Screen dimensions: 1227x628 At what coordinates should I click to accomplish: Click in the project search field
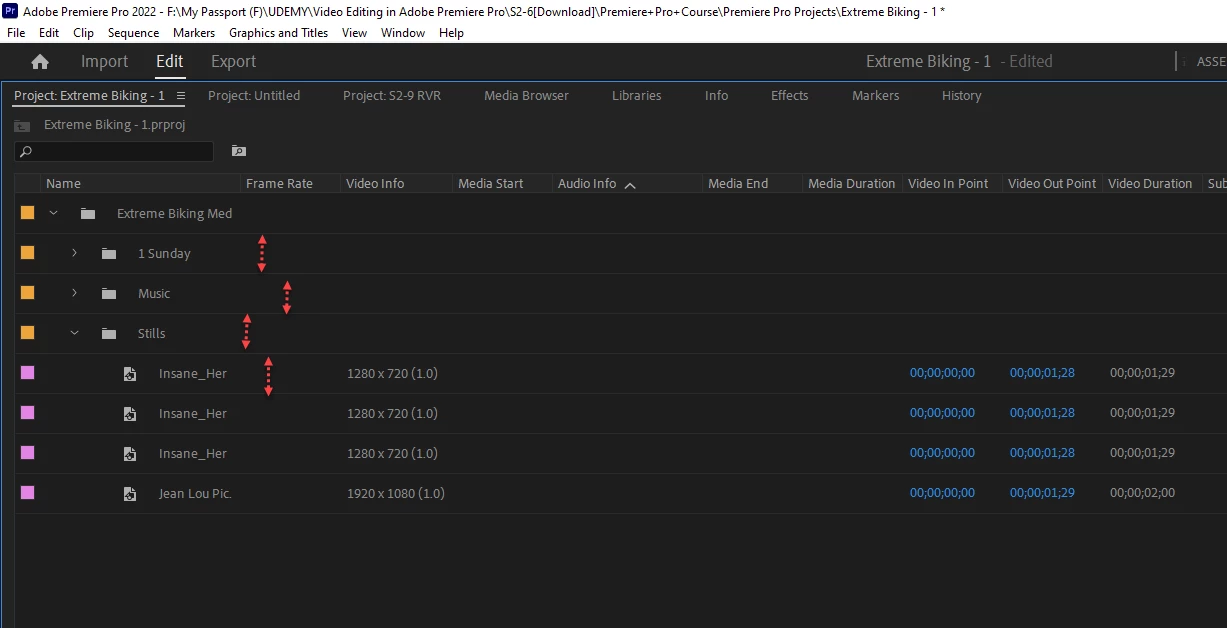[x=114, y=152]
